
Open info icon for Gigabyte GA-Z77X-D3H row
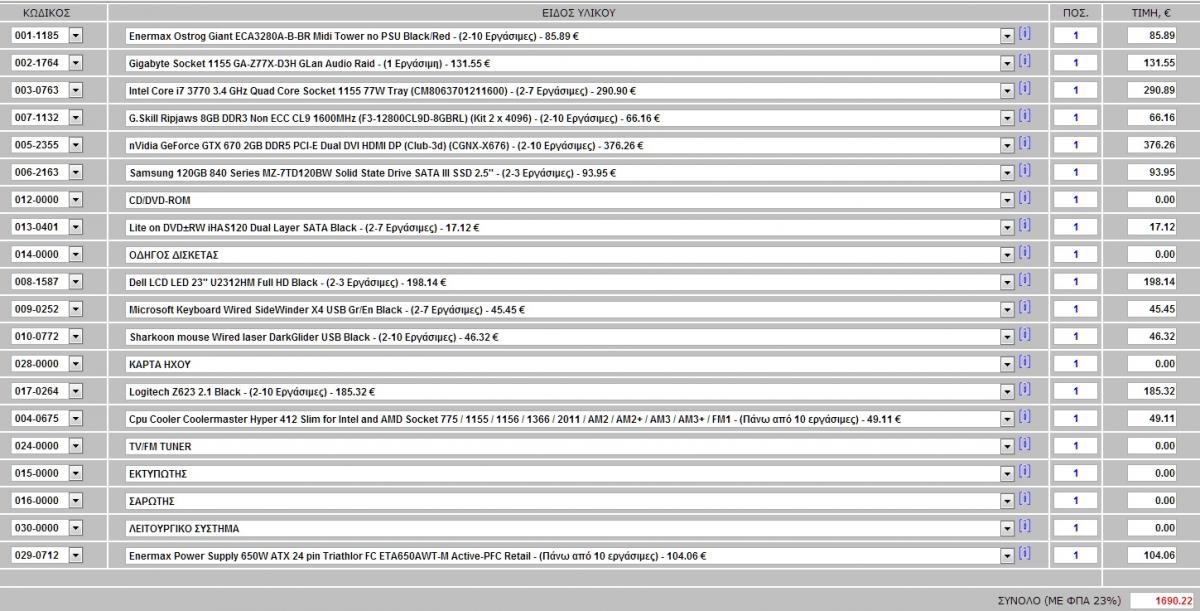click(1025, 61)
